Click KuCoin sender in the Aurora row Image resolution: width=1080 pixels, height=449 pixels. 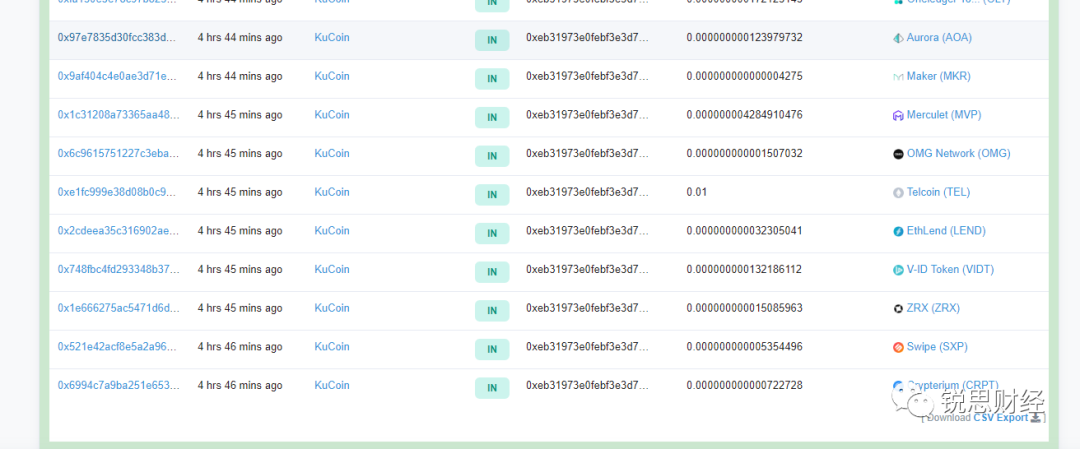332,37
